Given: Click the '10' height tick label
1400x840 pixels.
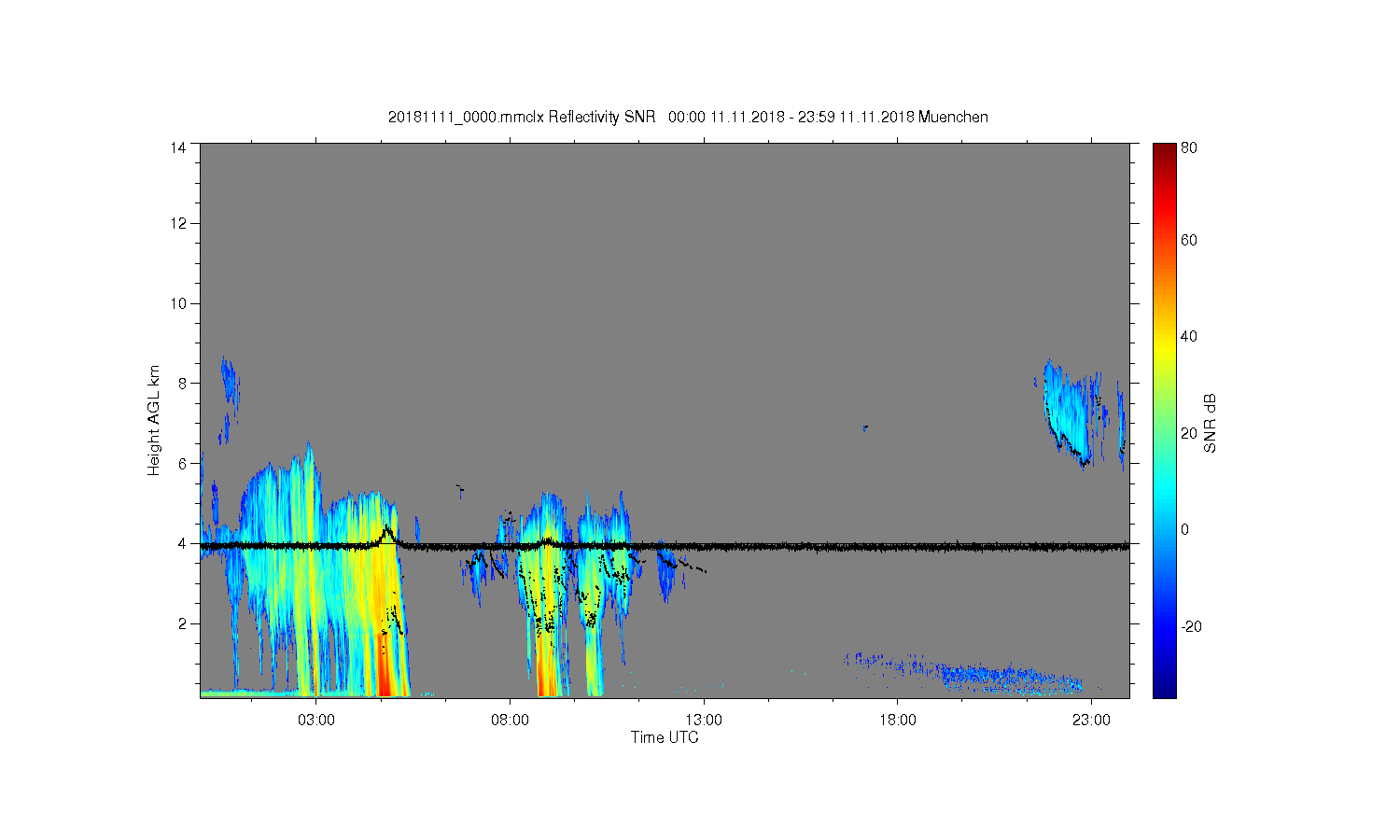Looking at the screenshot, I should [177, 303].
